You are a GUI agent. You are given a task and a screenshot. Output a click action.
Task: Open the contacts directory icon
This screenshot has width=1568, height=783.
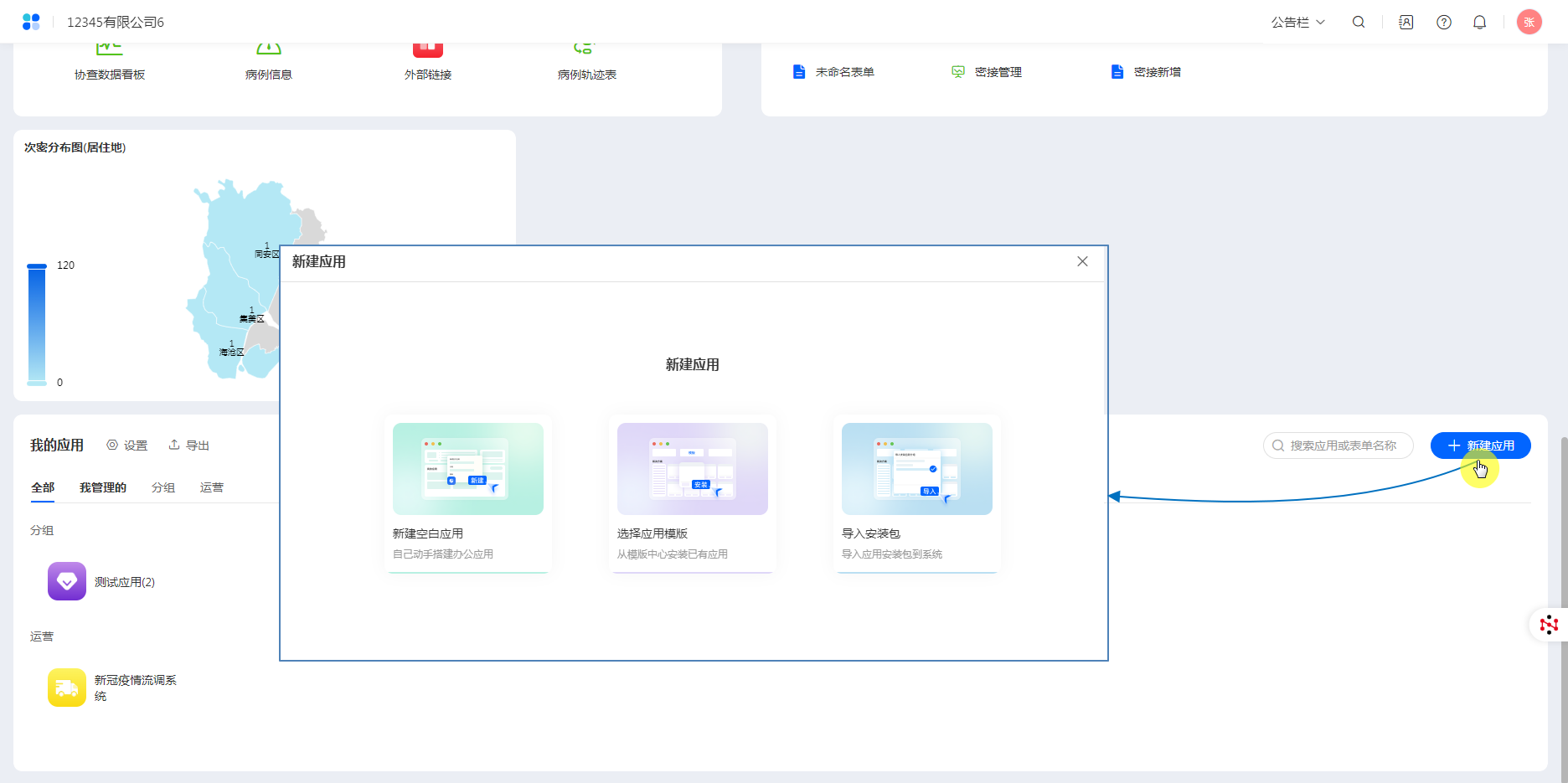[1406, 23]
